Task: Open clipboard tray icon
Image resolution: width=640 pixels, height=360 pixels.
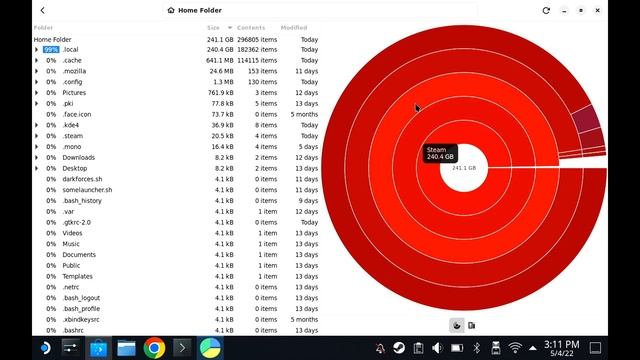Action: point(418,348)
